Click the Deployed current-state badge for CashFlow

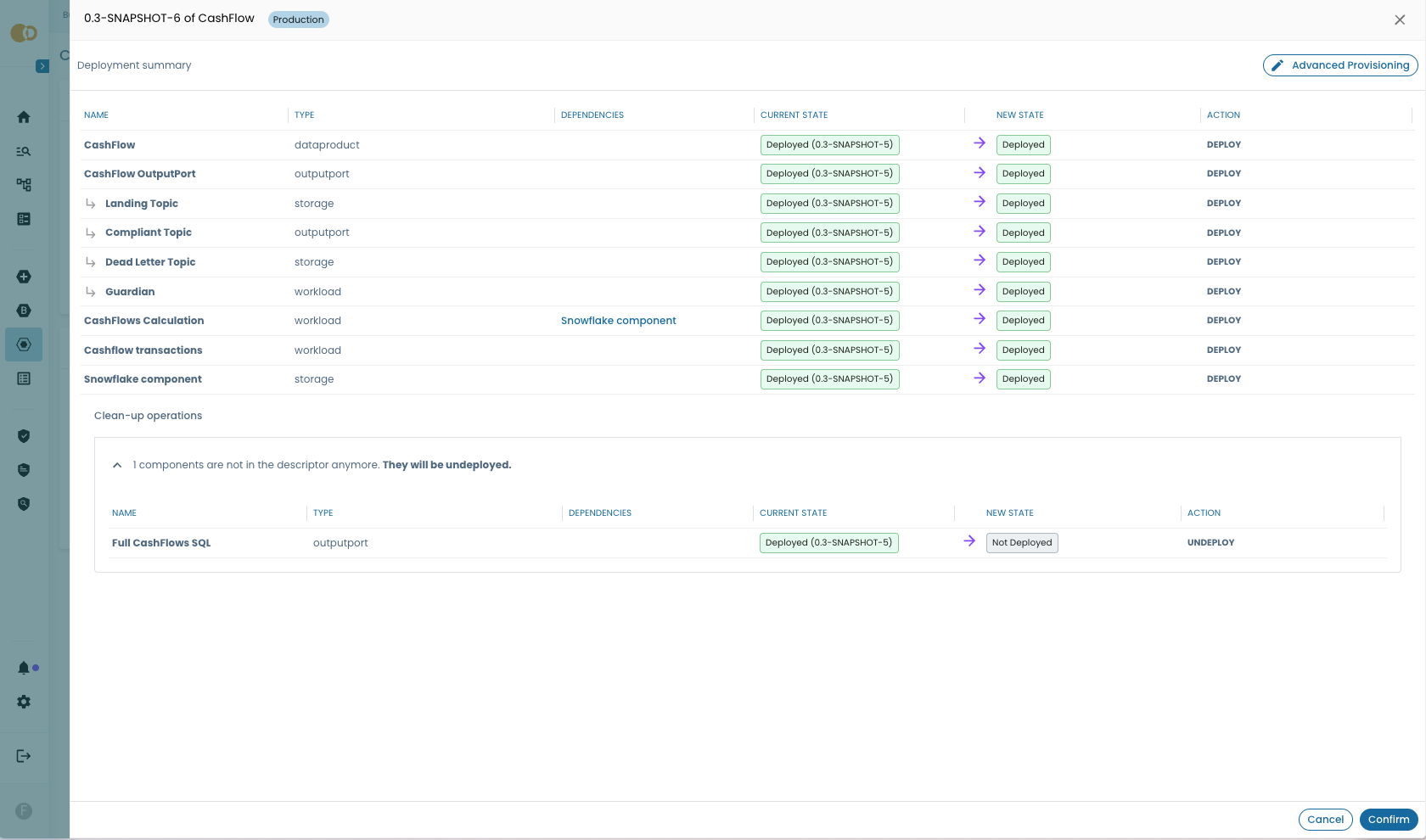click(x=829, y=145)
